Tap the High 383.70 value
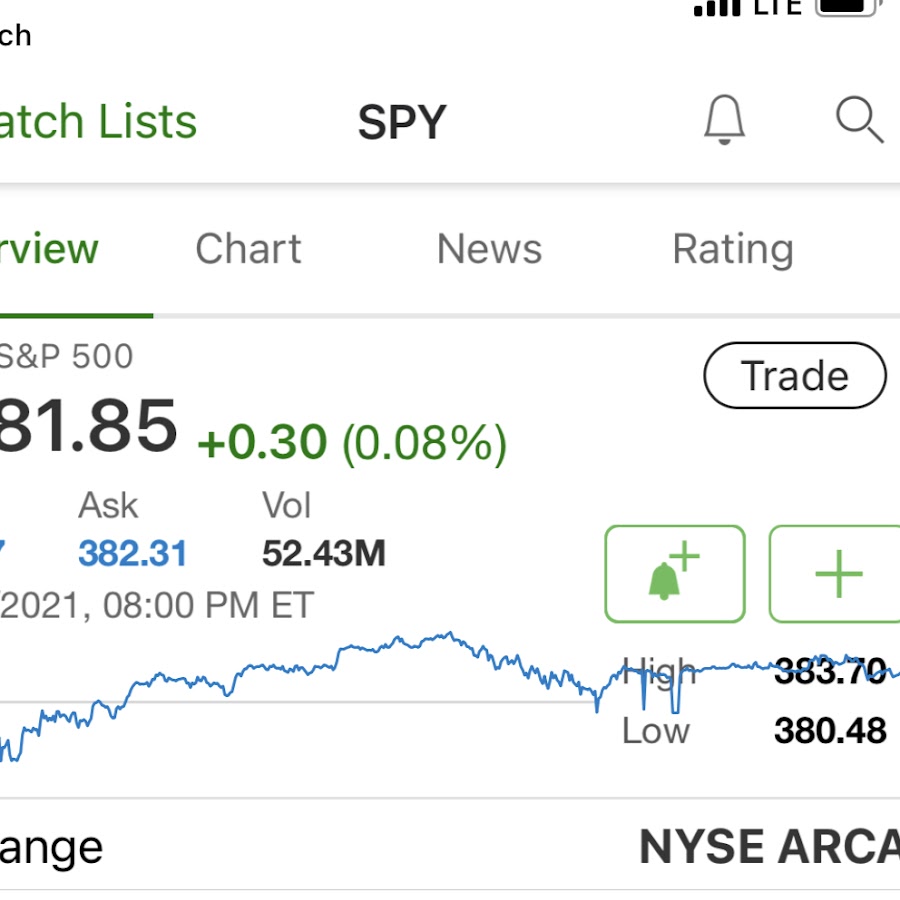900x900 pixels. coord(830,670)
